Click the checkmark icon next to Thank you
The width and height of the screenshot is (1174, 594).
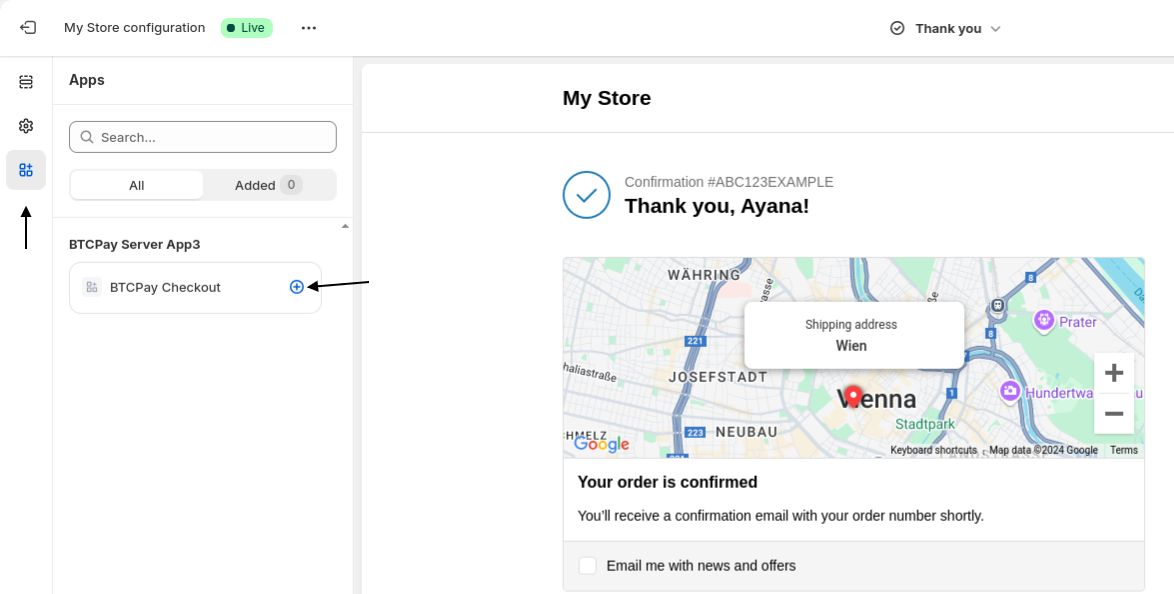(897, 28)
